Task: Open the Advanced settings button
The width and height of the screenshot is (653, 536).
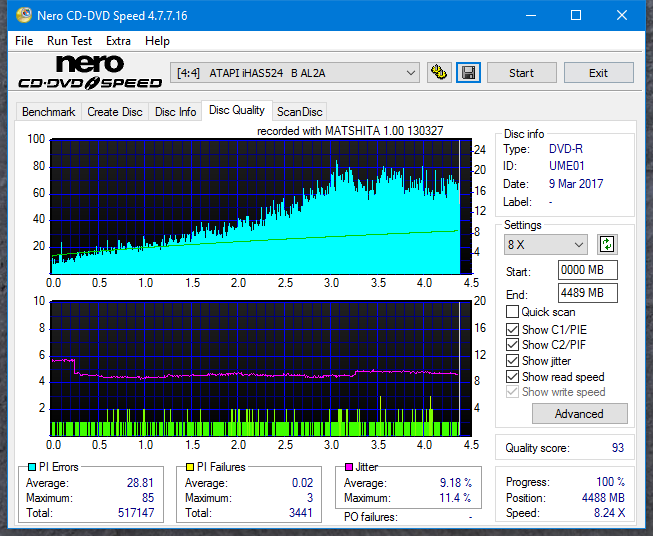Action: tap(579, 414)
